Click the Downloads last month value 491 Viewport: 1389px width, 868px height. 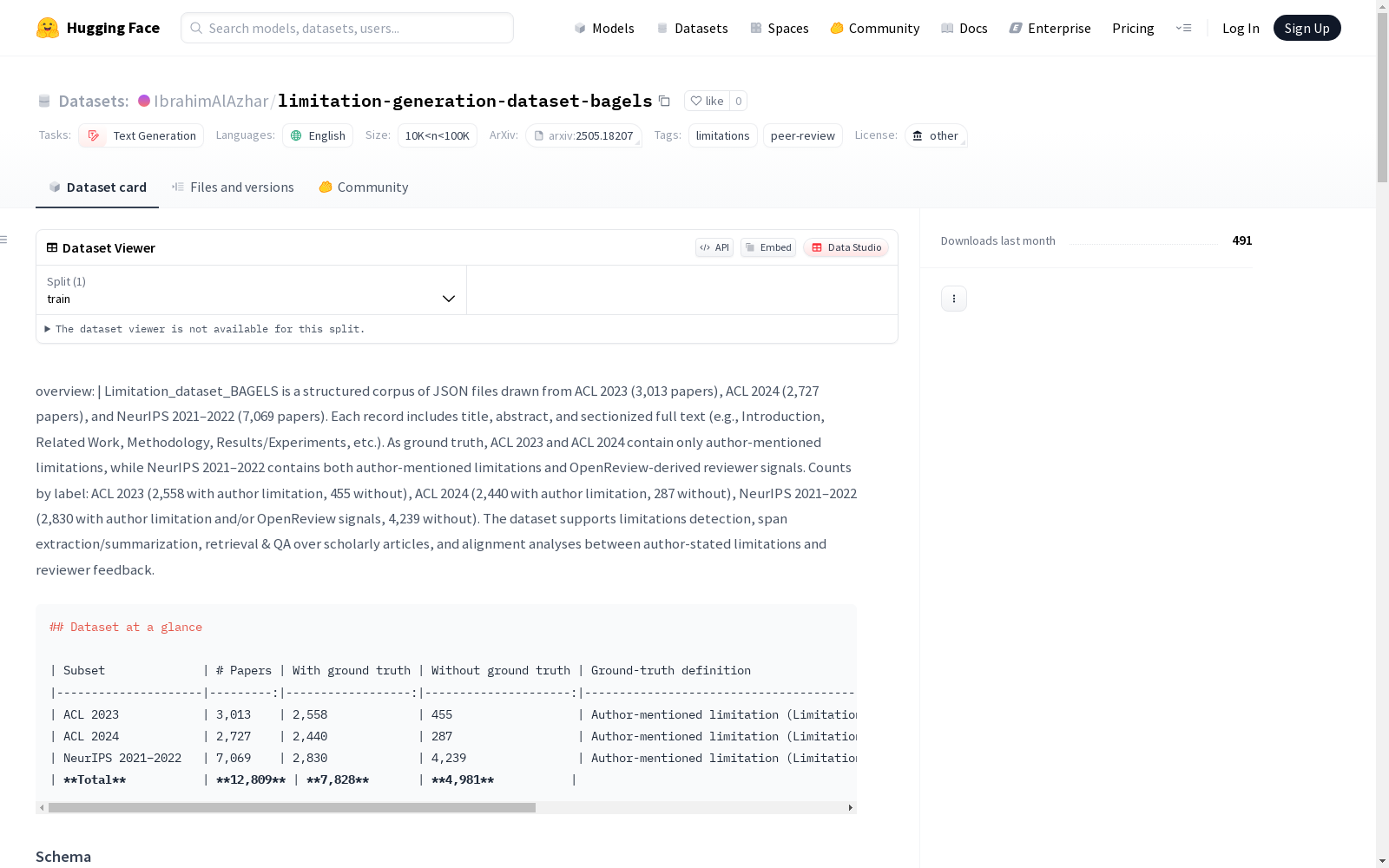1242,240
